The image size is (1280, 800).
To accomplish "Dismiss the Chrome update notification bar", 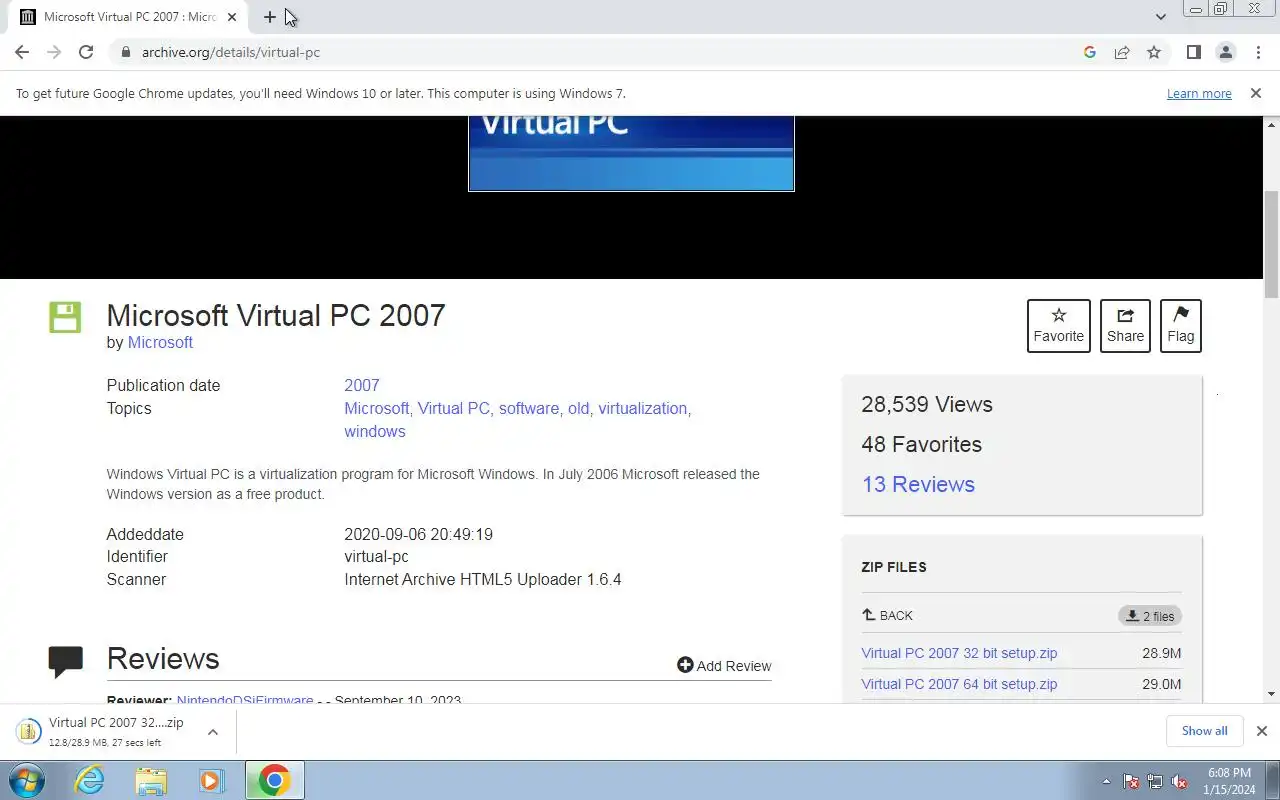I will click(x=1255, y=93).
